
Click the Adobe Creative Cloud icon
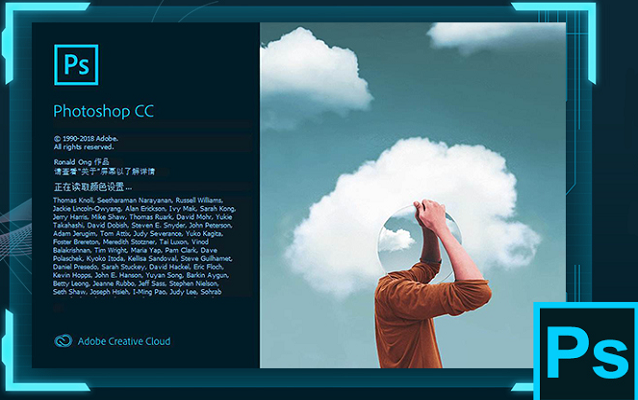point(62,341)
